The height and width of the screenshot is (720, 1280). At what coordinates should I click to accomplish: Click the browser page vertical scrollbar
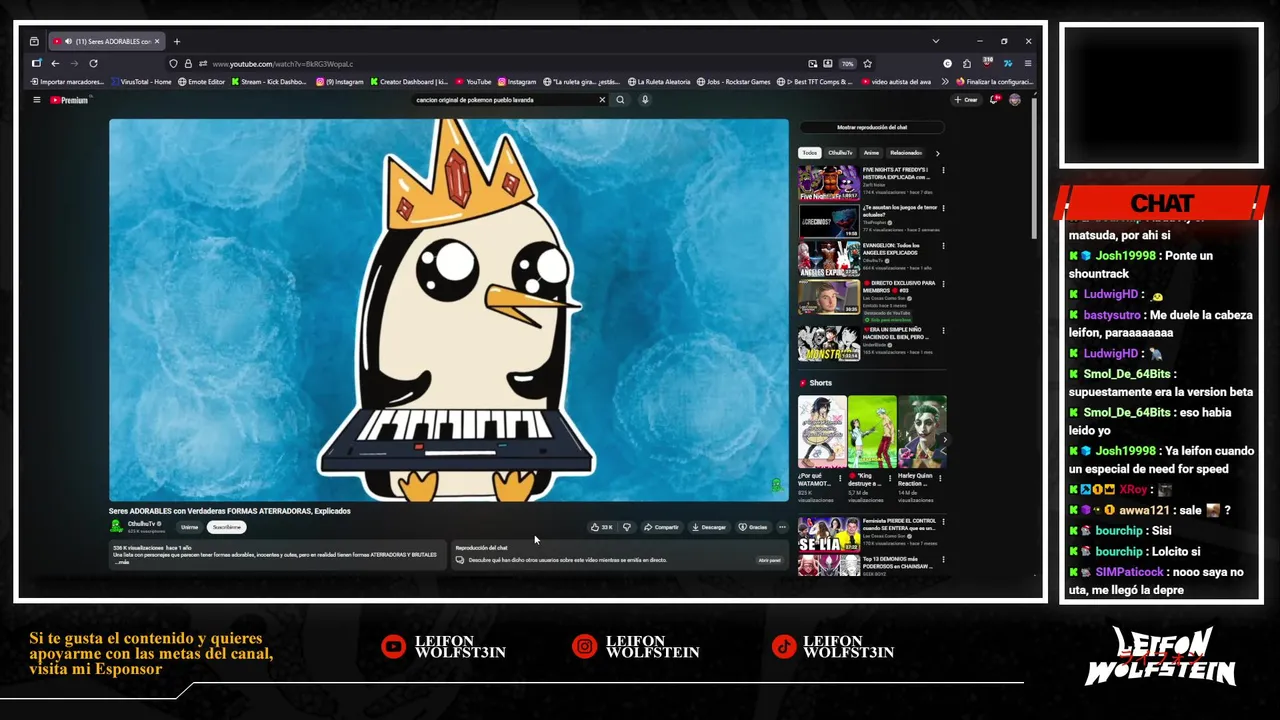[1035, 170]
